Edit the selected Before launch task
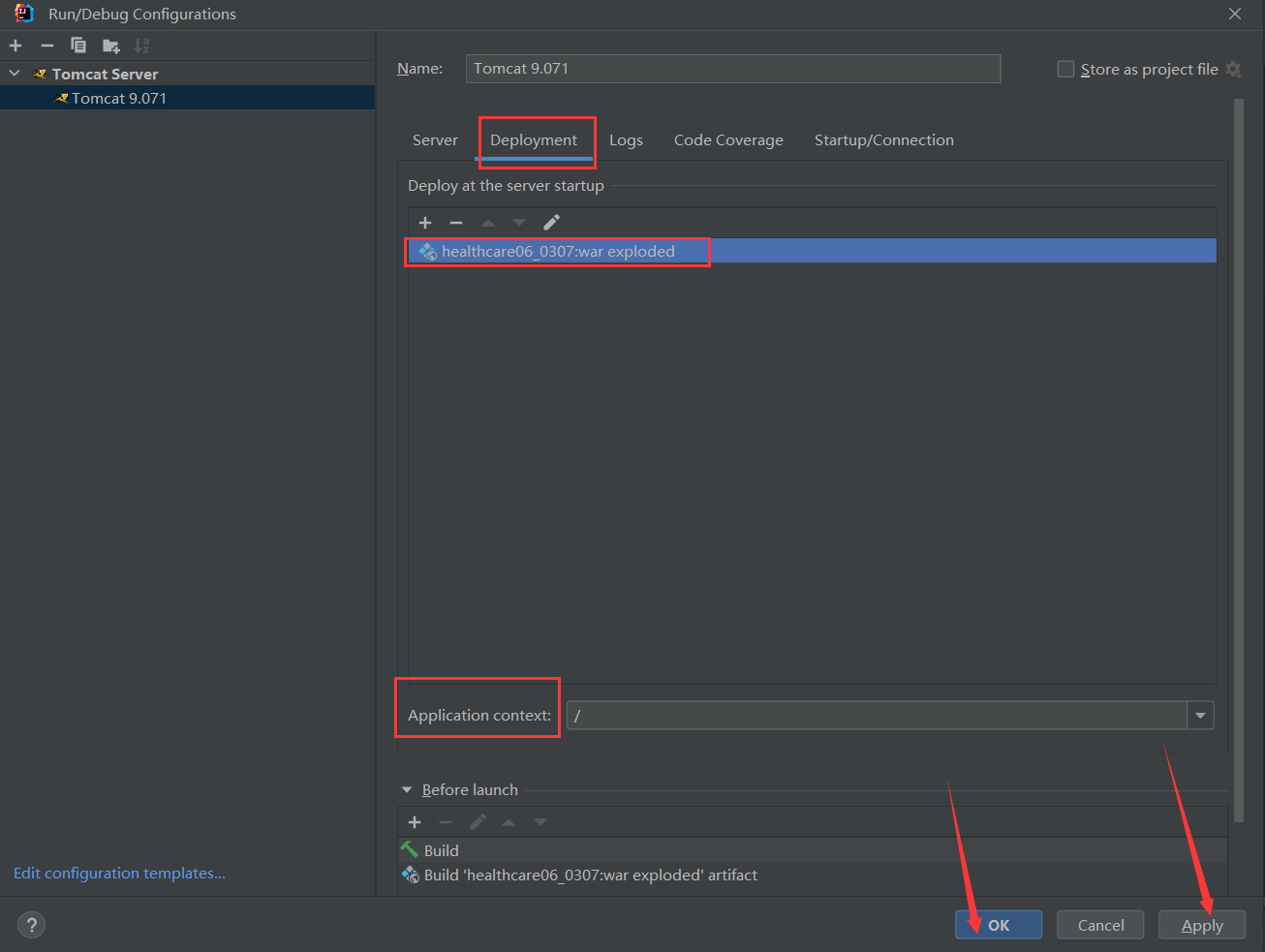Screen dimensions: 1265x952 478,822
